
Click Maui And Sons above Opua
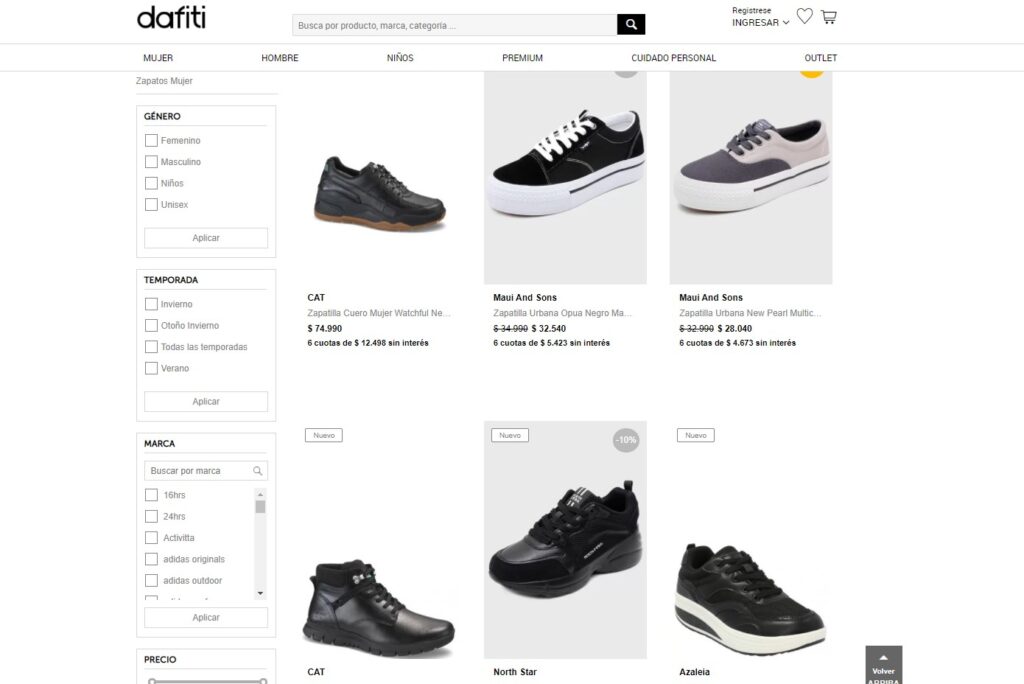pos(525,297)
